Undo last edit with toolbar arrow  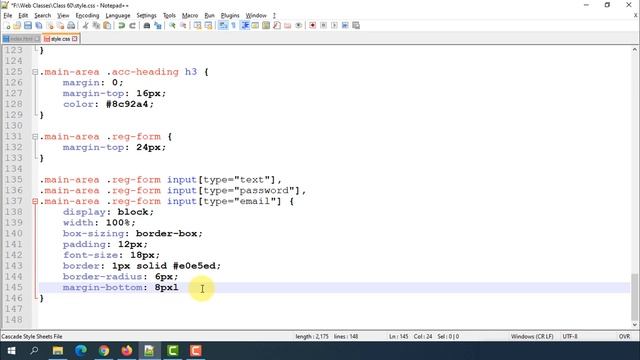121,26
